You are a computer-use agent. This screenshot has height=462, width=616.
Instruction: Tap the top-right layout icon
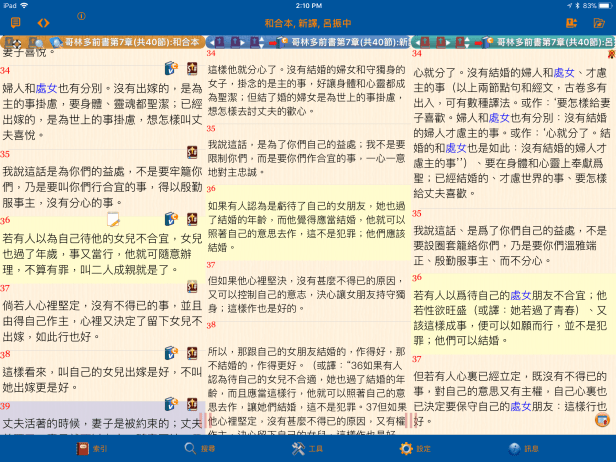[x=599, y=22]
